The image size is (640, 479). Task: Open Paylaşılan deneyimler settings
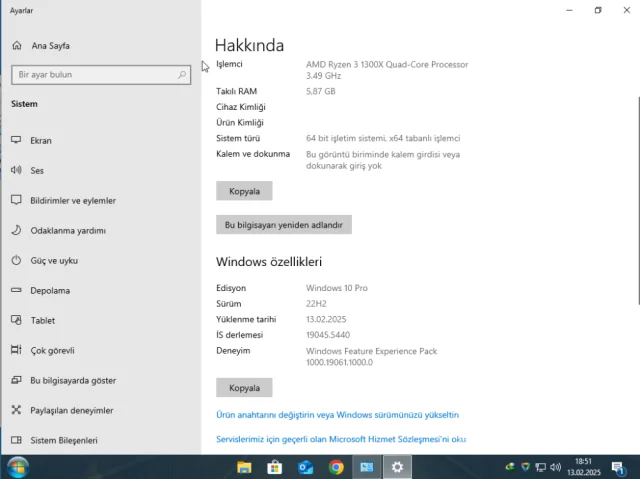[71, 411]
